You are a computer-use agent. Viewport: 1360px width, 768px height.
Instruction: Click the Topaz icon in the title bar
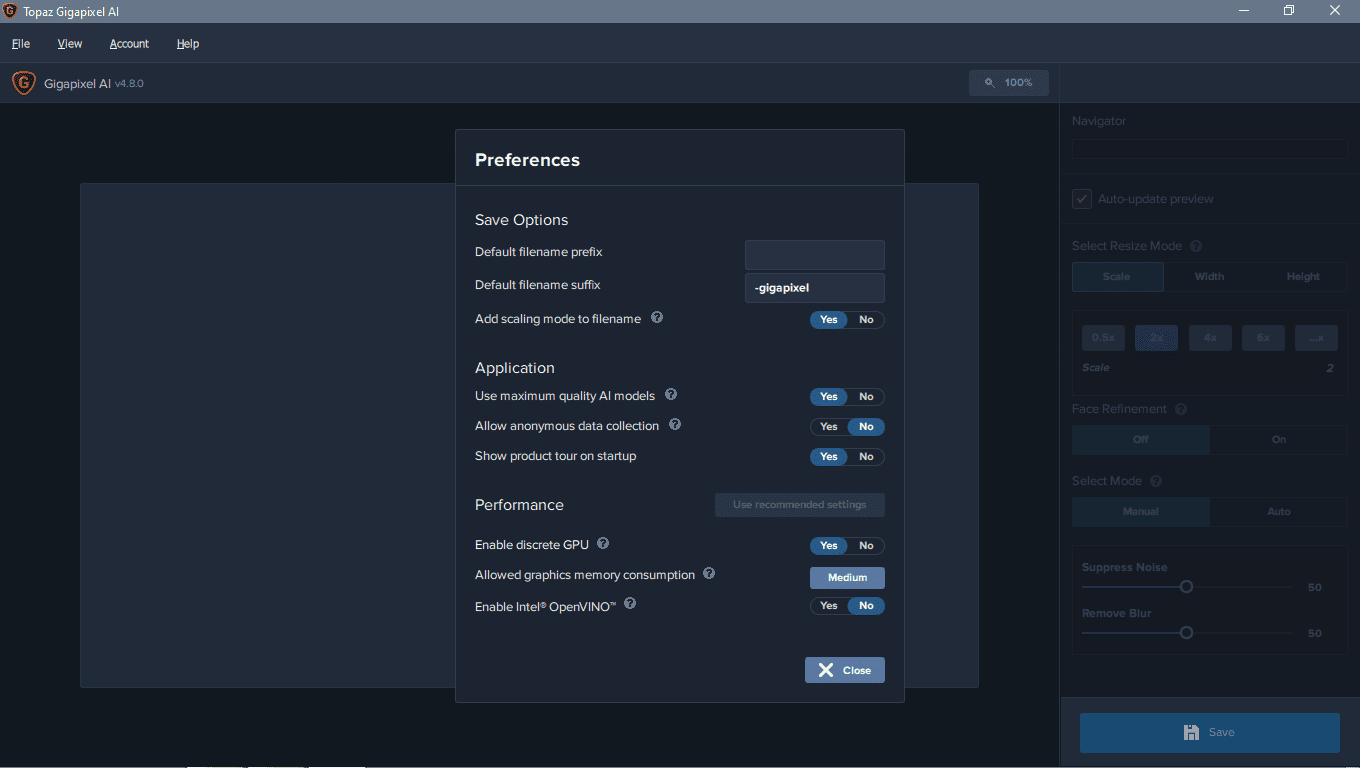click(10, 11)
